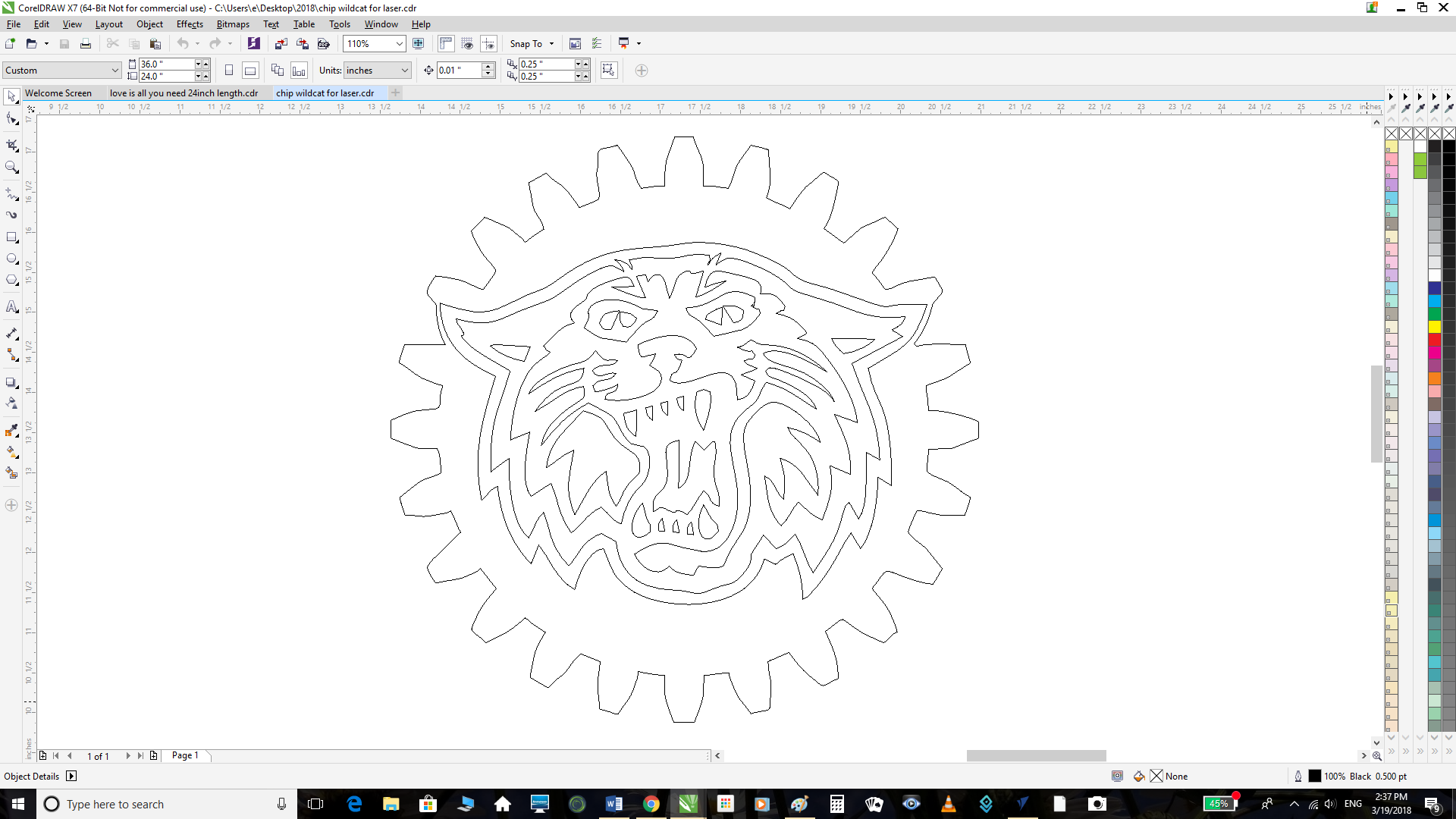The image size is (1456, 819).
Task: Click the Undo button
Action: point(184,43)
